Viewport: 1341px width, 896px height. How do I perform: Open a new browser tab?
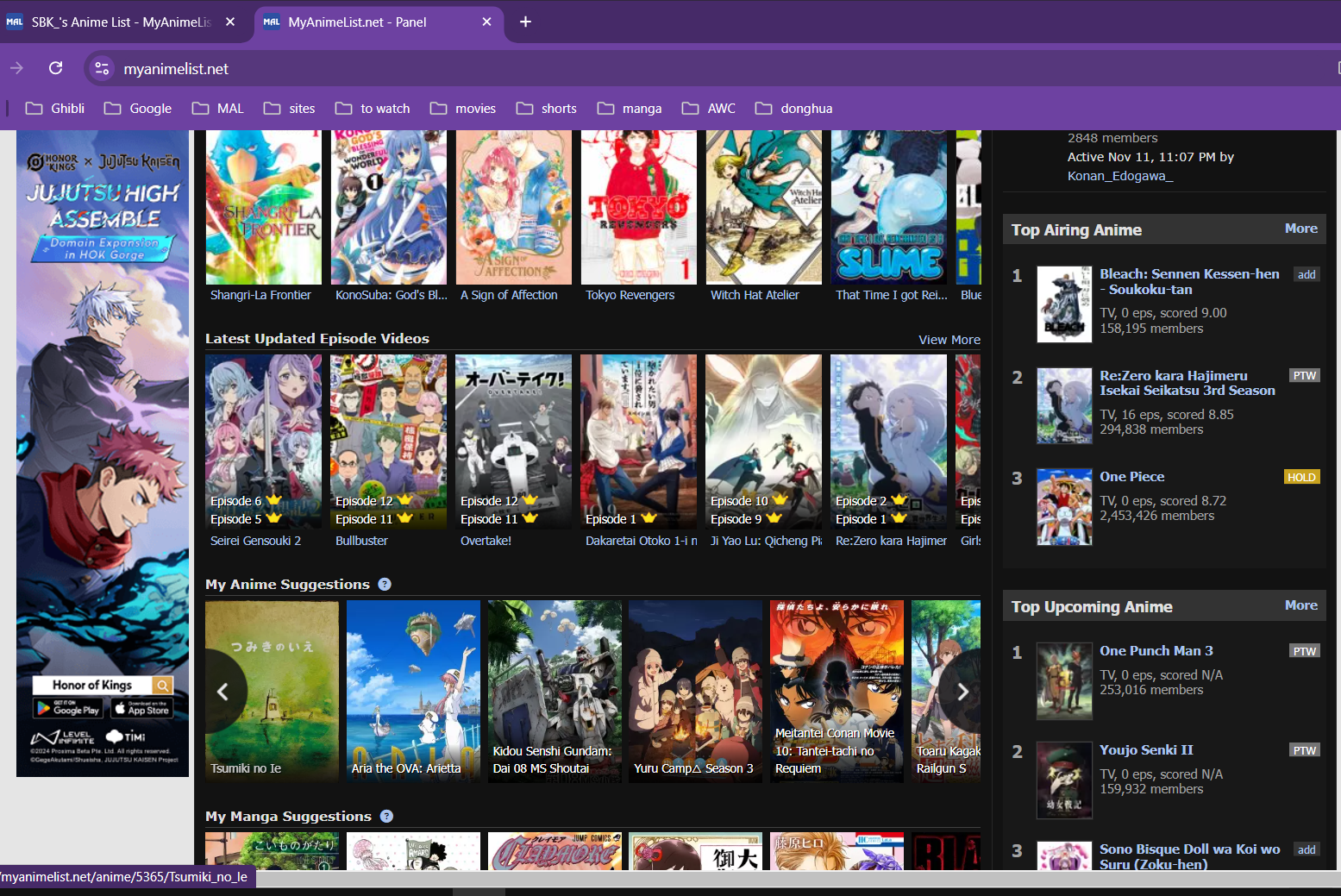coord(525,22)
